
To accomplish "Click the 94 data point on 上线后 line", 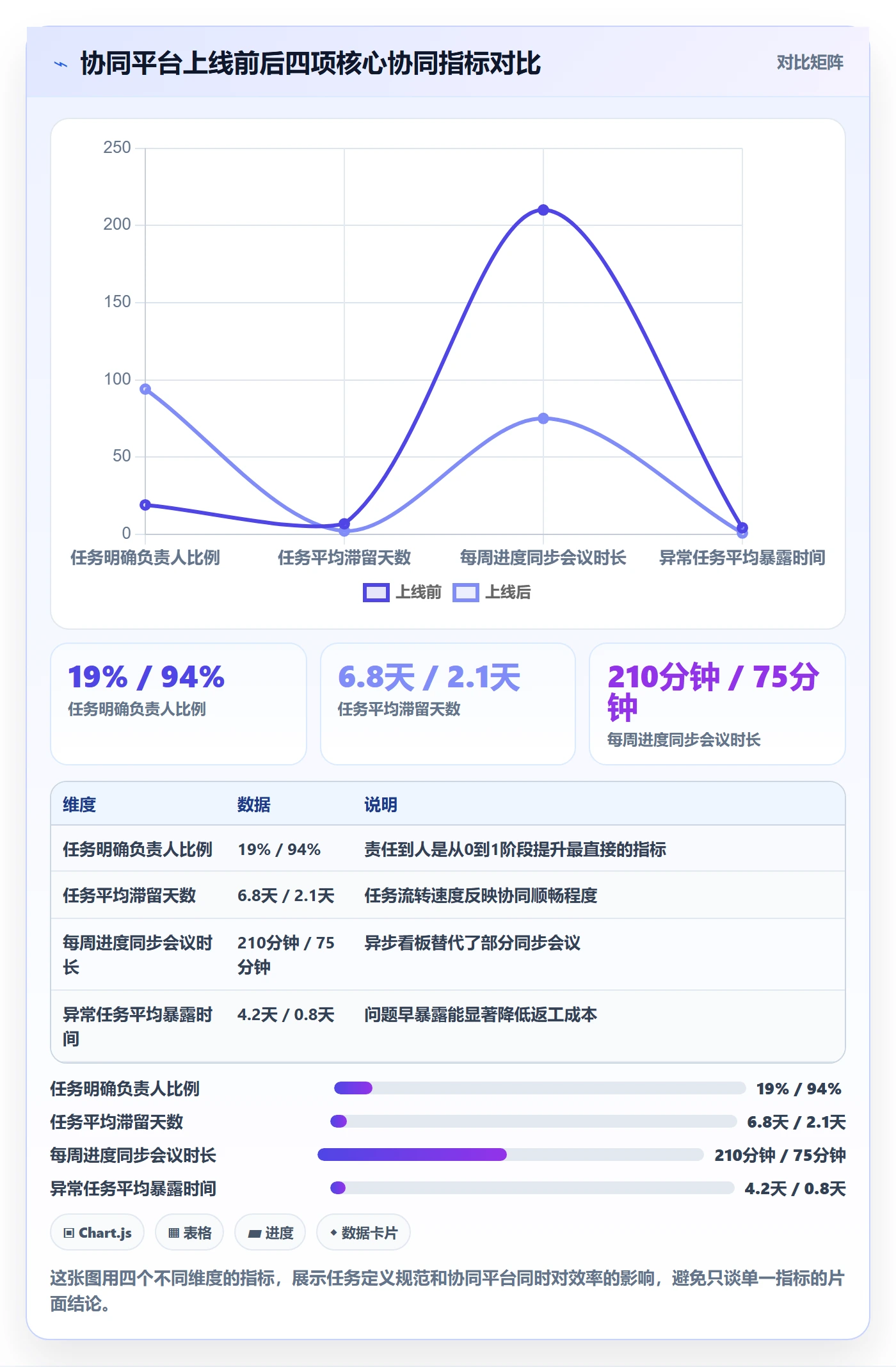I will tap(145, 389).
